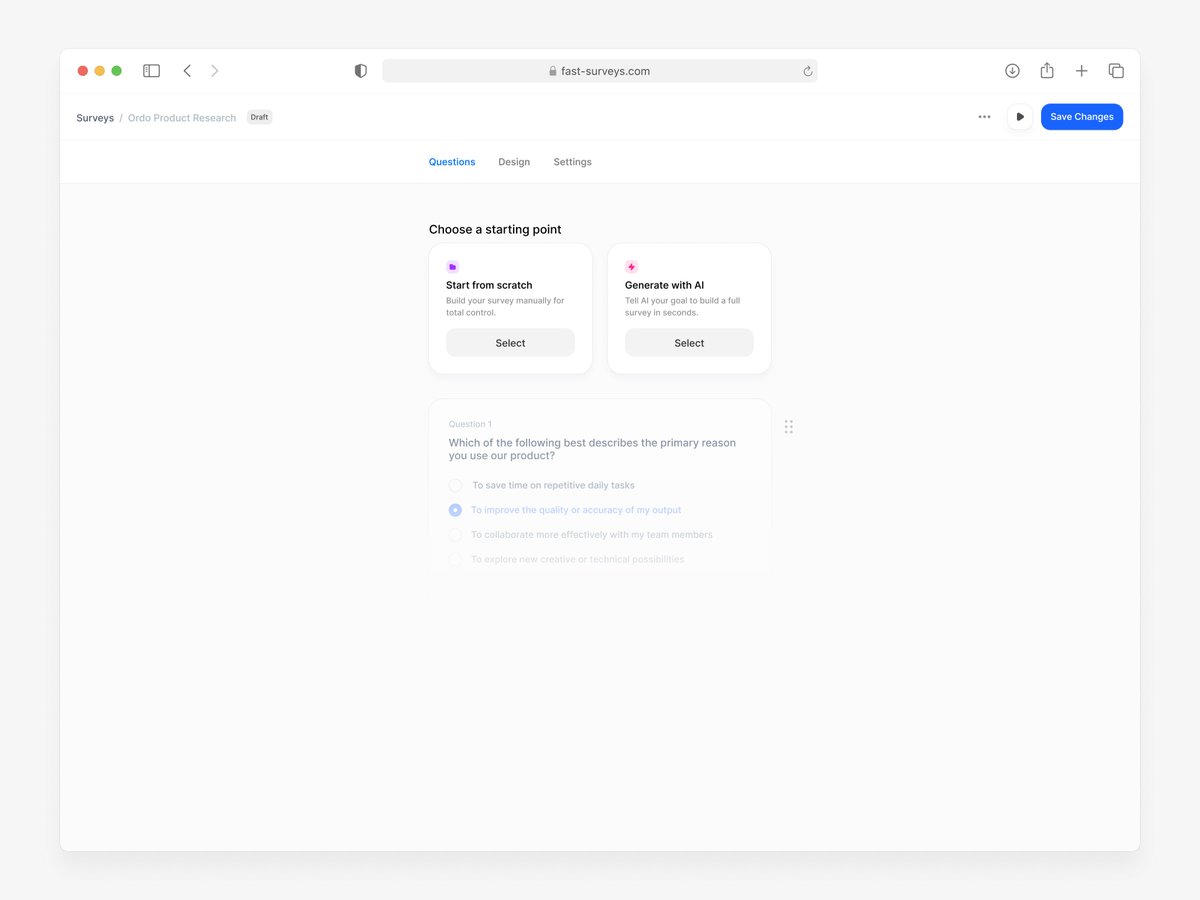
Task: Reload the page with the refresh icon
Action: point(808,71)
